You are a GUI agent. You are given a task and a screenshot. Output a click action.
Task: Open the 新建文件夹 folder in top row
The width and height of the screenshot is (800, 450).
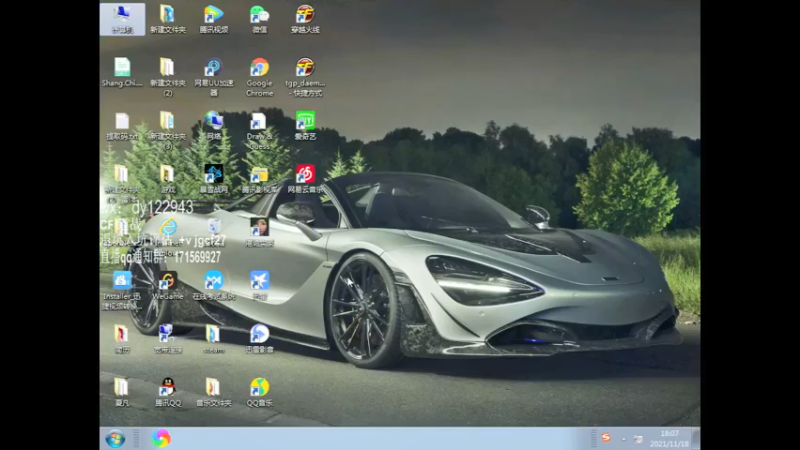[x=168, y=19]
